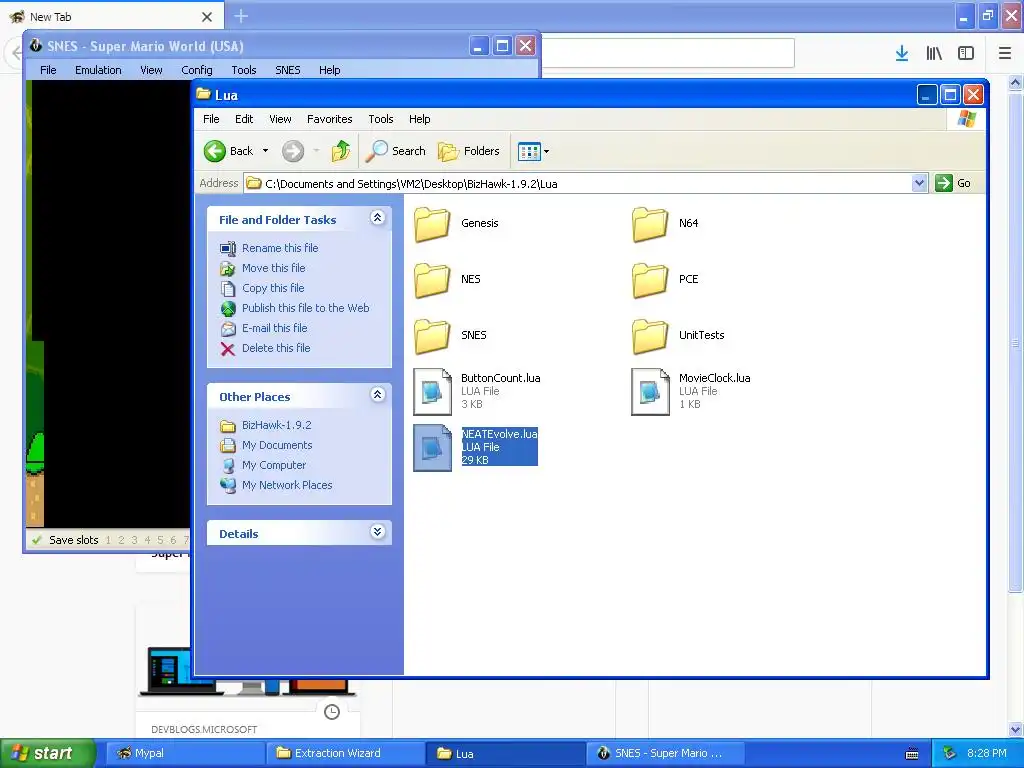The image size is (1024, 768).
Task: Click the Back arrow in Lua window
Action: [215, 152]
